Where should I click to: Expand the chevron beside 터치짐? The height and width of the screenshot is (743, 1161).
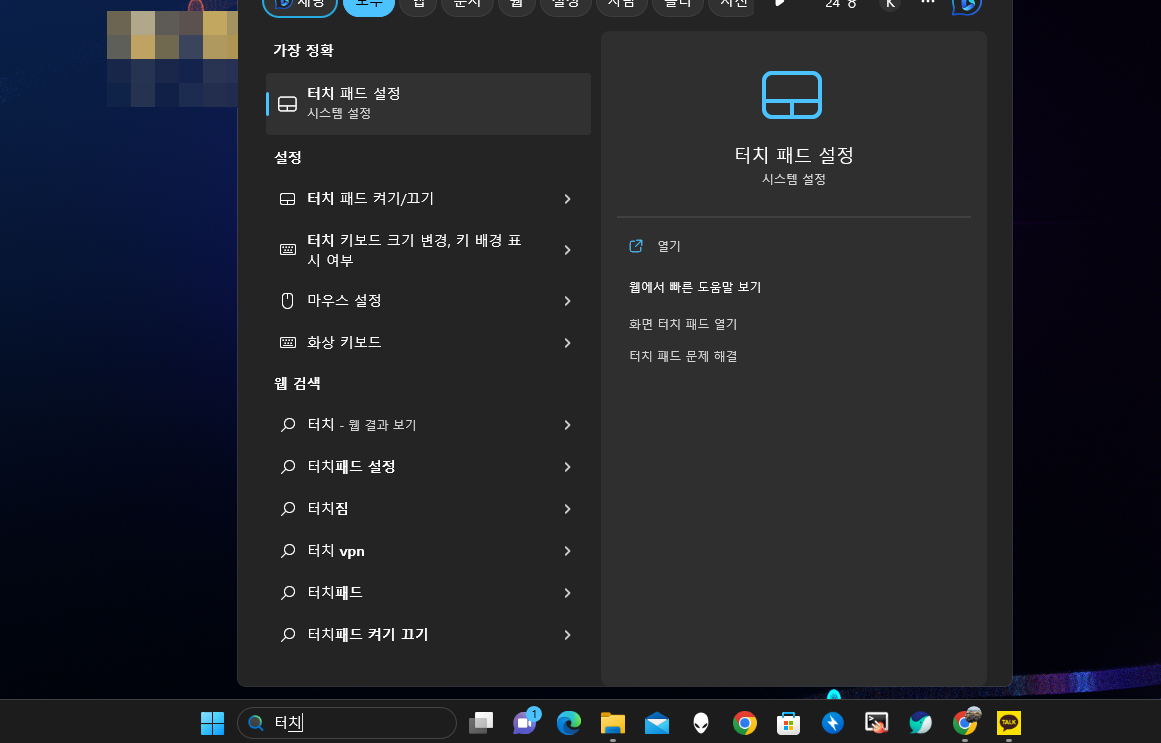(567, 509)
